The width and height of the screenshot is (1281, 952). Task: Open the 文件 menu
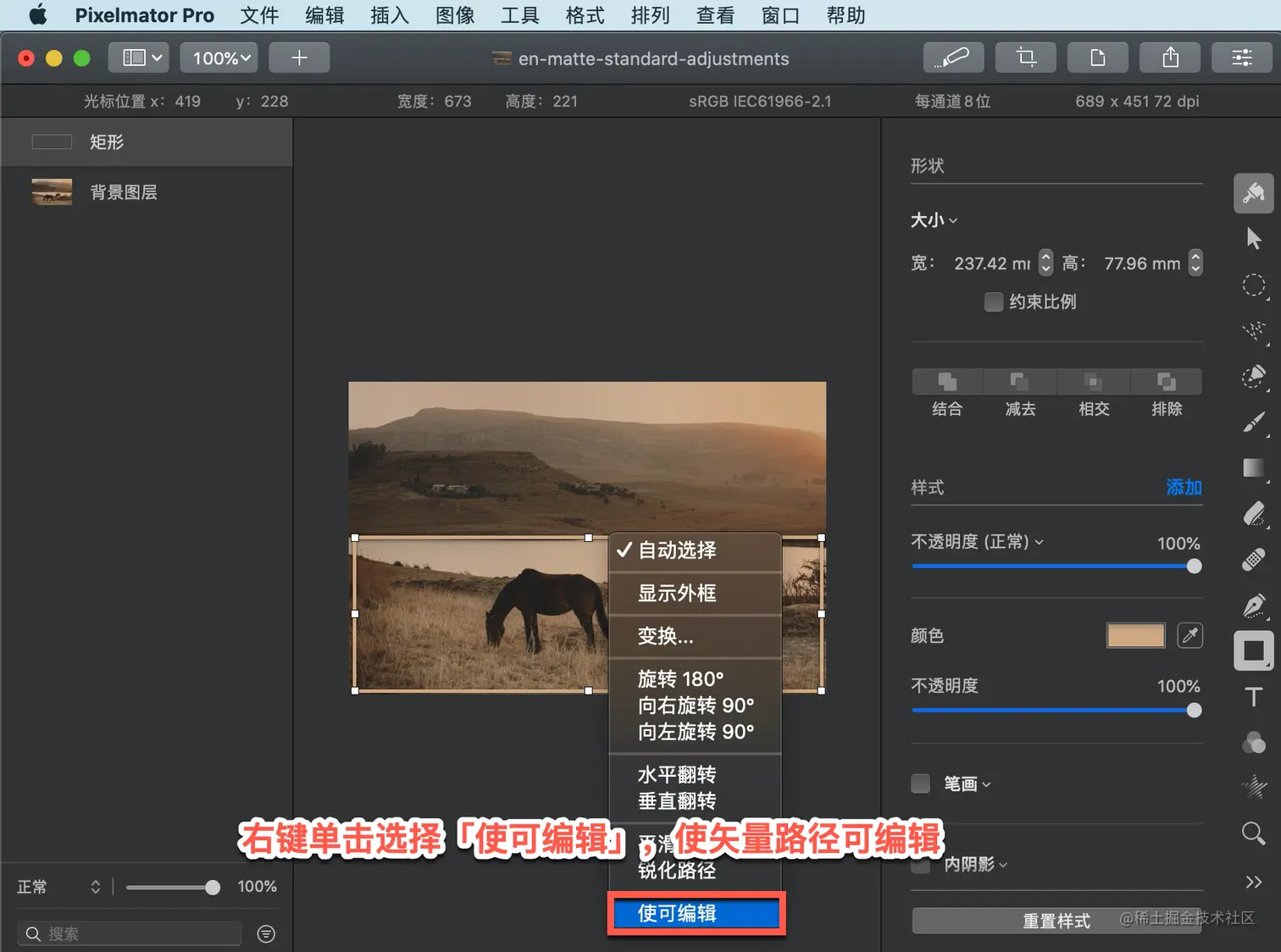(259, 15)
